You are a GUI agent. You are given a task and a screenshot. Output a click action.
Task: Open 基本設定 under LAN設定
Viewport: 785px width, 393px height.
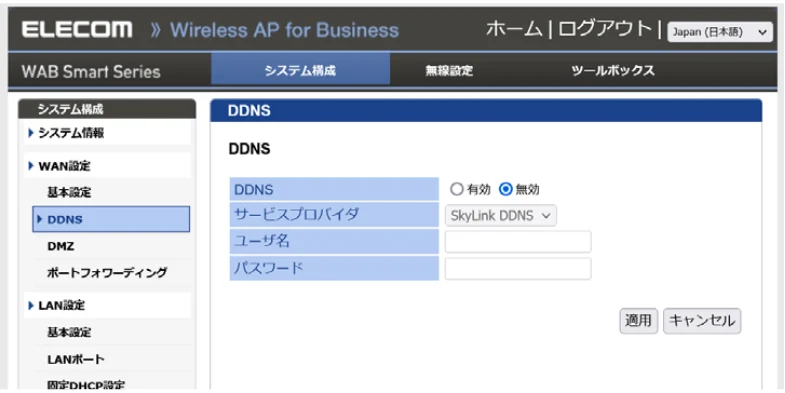pos(69,332)
